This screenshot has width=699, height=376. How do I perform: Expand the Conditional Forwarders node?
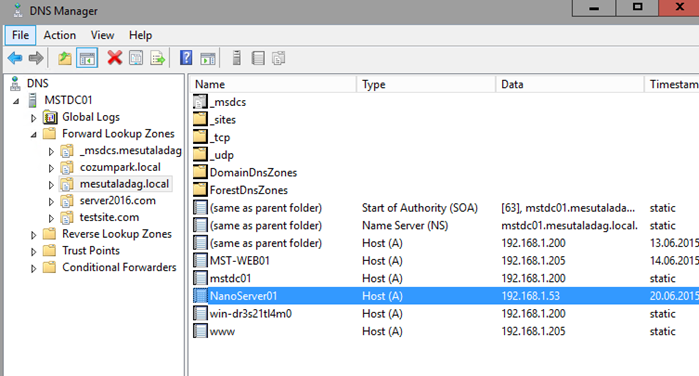(x=33, y=269)
